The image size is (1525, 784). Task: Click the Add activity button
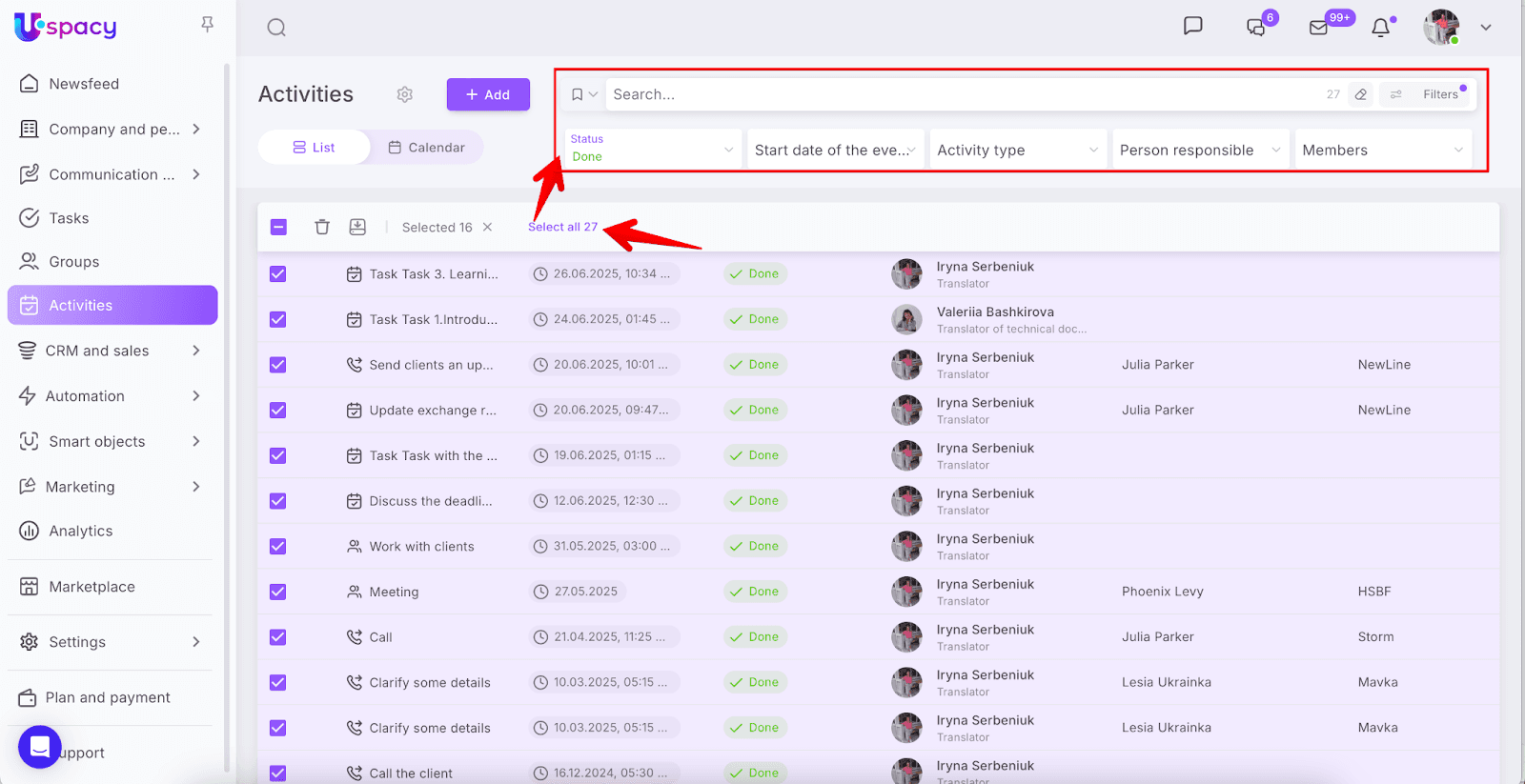pyautogui.click(x=488, y=94)
